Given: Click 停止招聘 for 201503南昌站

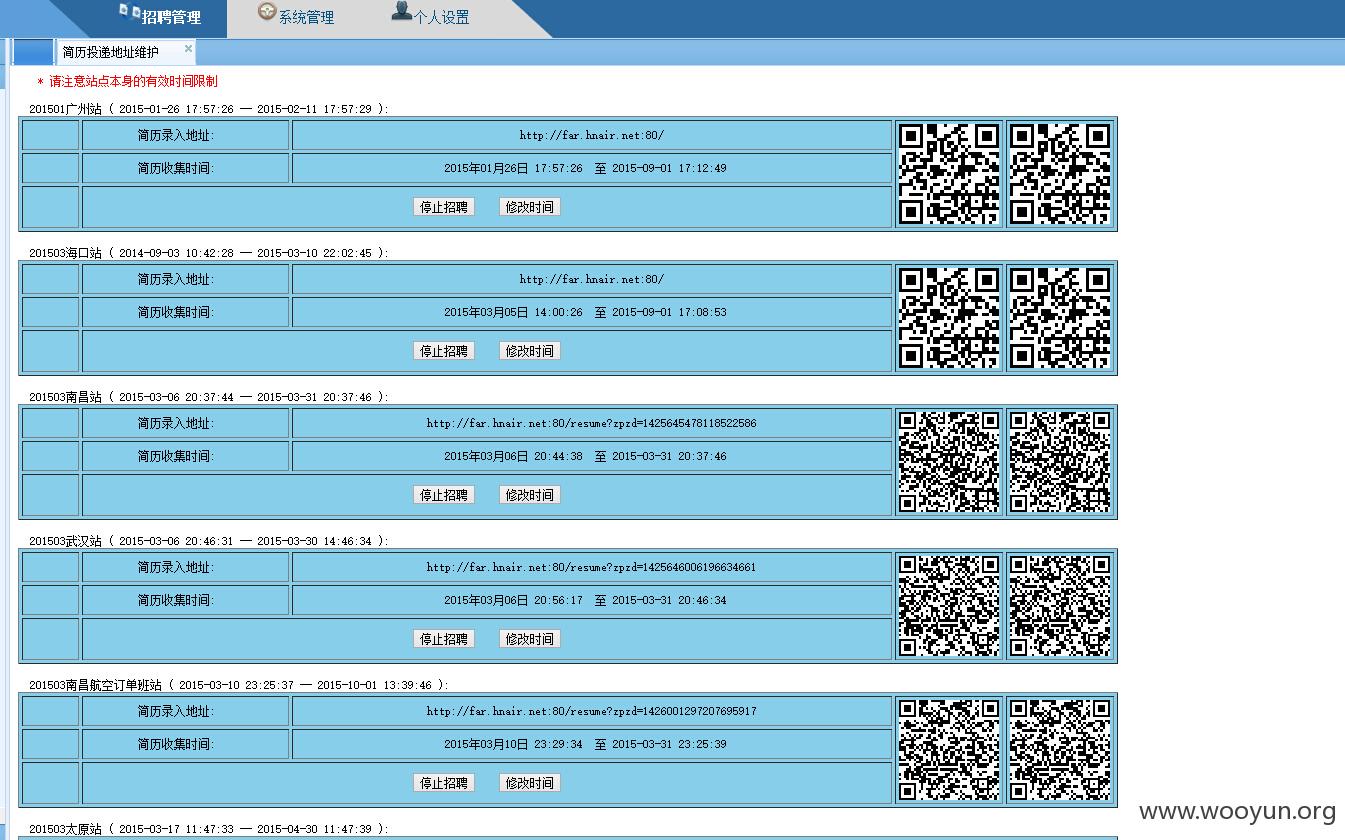Looking at the screenshot, I should pos(444,495).
